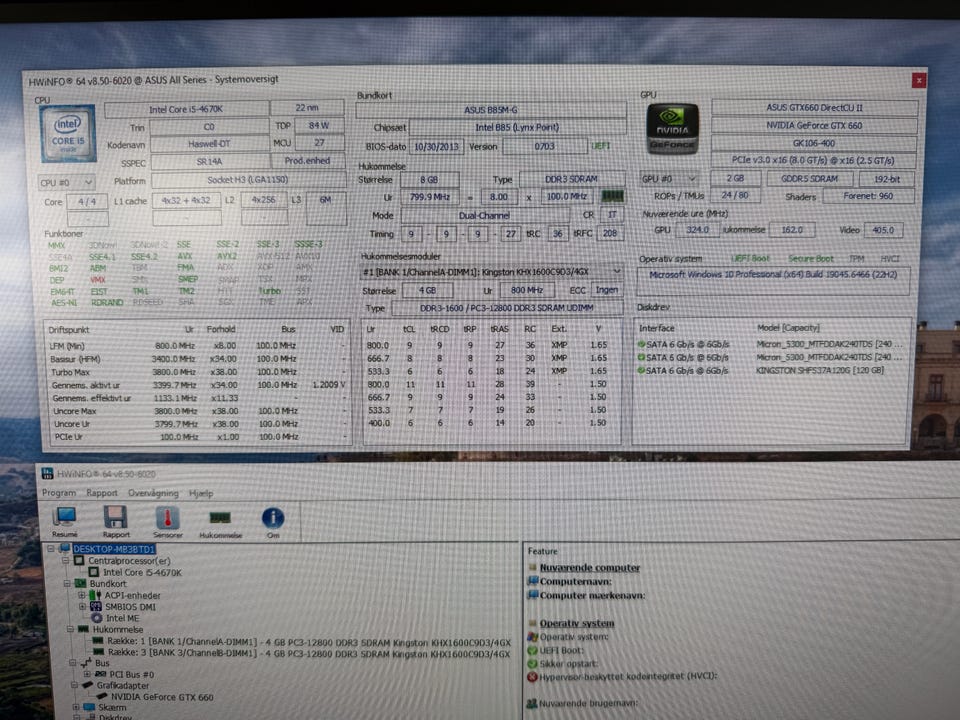960x720 pixels.
Task: Expand the PCI Bus #0 node
Action: click(x=87, y=674)
